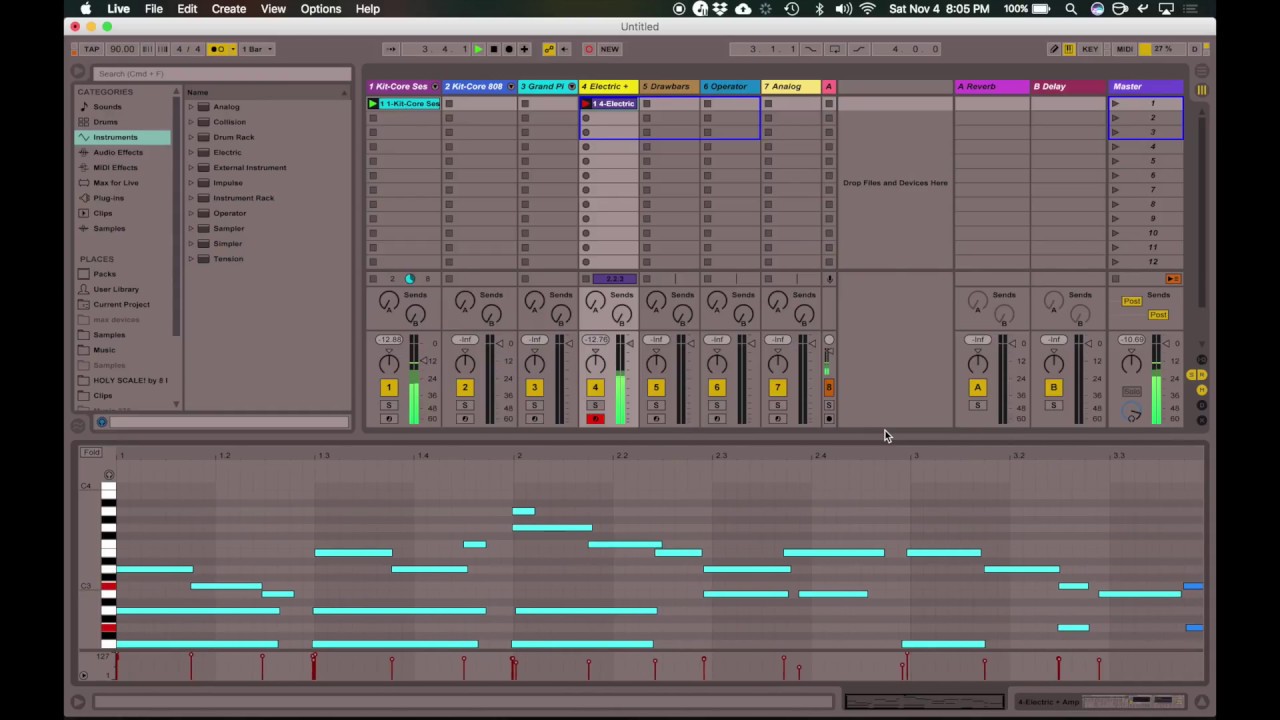
Task: Select the Audio Effects category
Action: [118, 152]
